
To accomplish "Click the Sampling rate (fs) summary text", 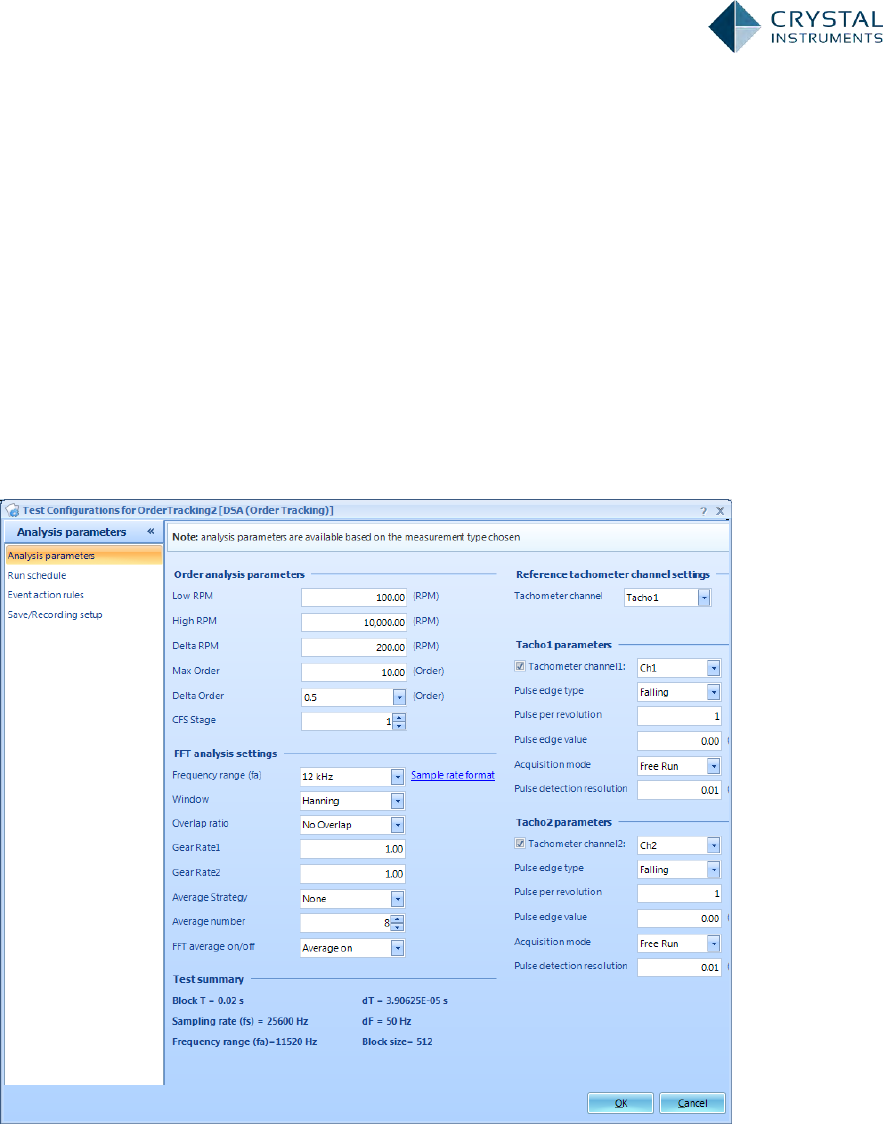I will 240,1021.
